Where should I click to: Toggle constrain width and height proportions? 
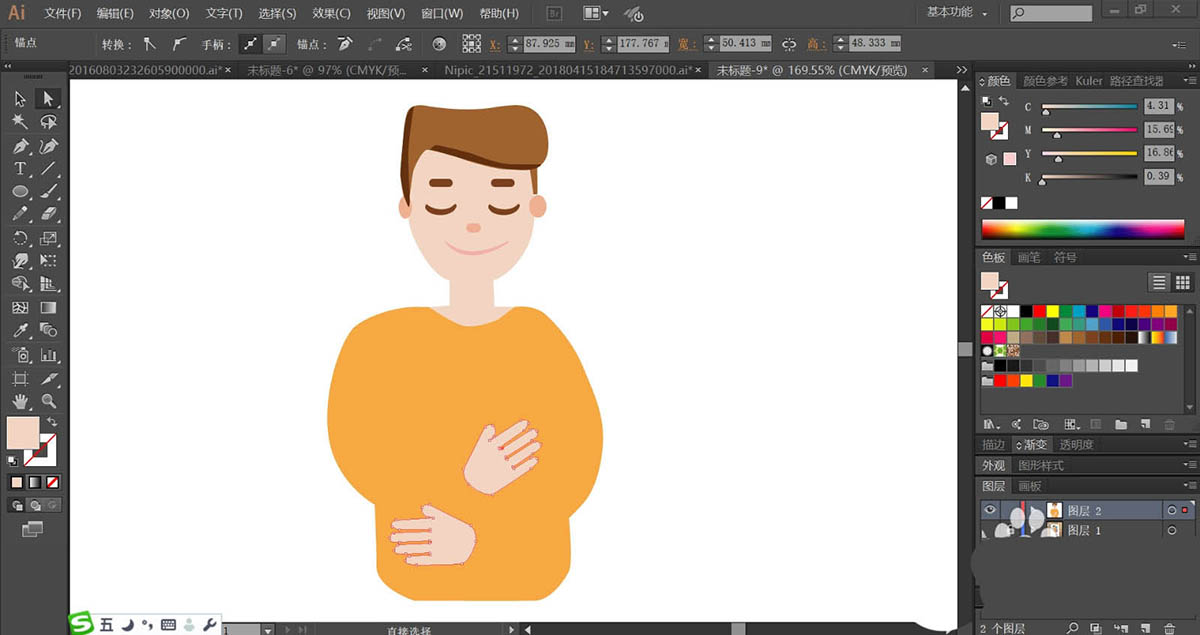pyautogui.click(x=789, y=44)
